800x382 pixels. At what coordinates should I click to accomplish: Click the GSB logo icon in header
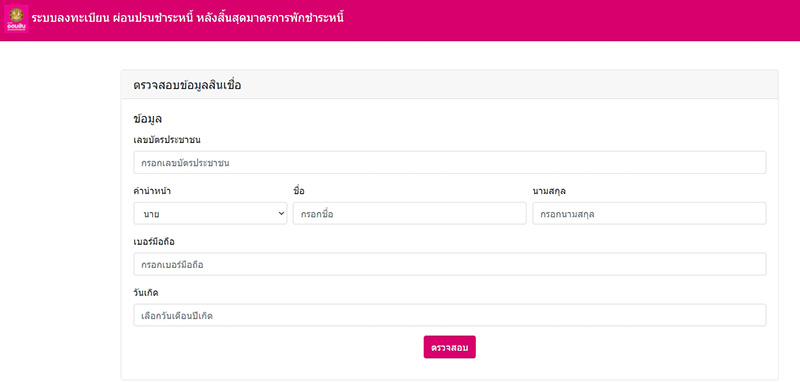(16, 19)
